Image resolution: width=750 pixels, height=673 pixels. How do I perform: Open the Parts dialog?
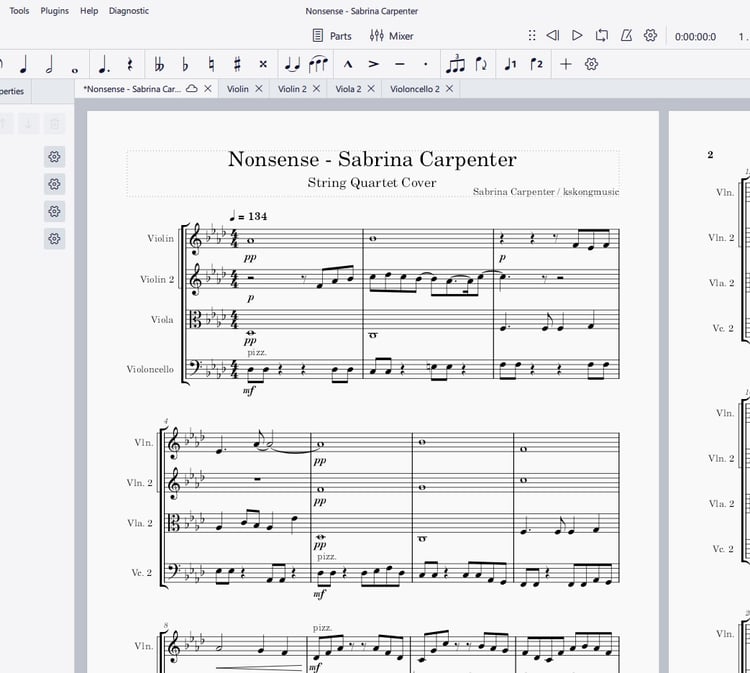tap(332, 36)
